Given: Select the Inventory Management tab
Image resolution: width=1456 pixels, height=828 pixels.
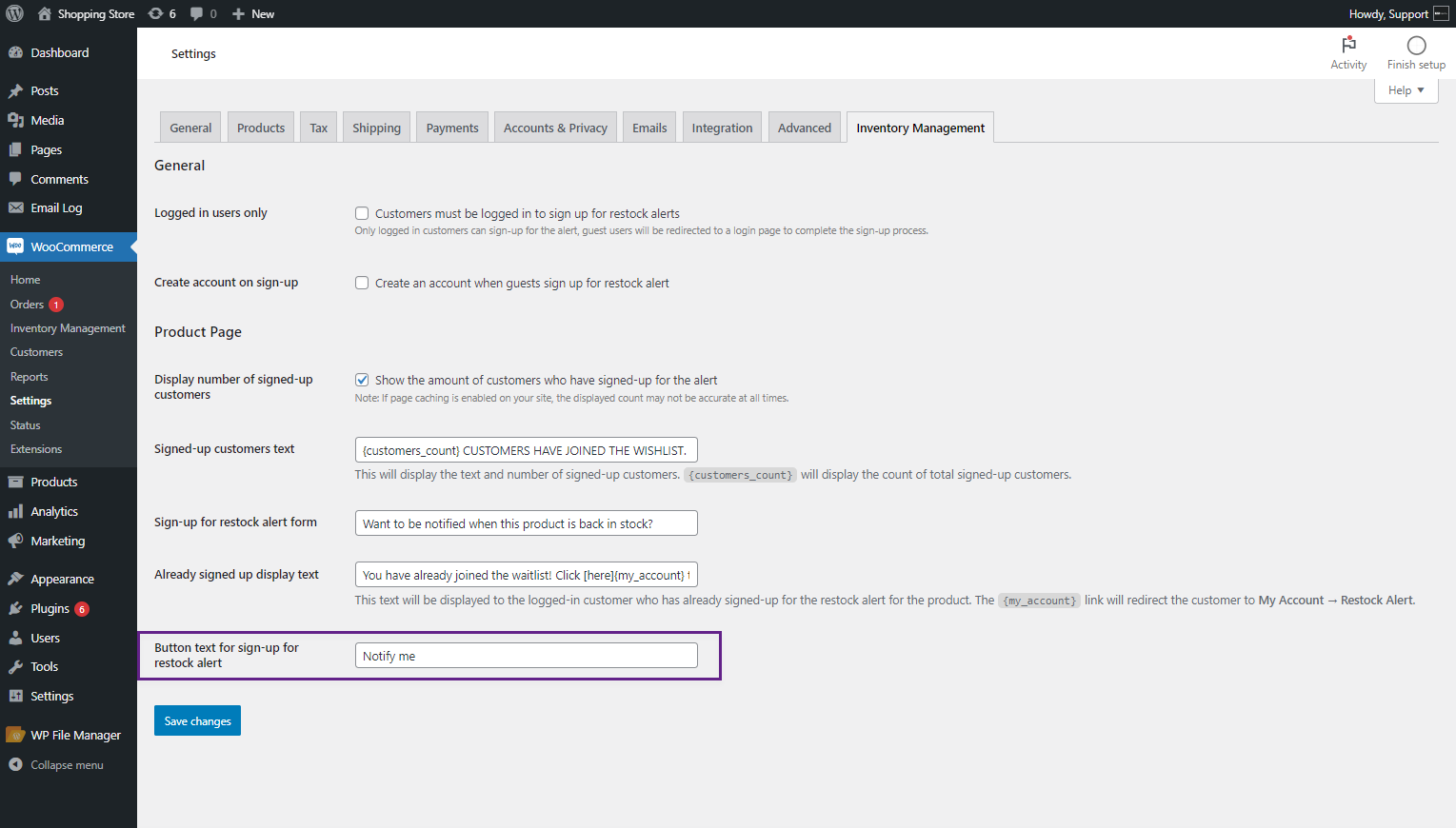Looking at the screenshot, I should 920,128.
